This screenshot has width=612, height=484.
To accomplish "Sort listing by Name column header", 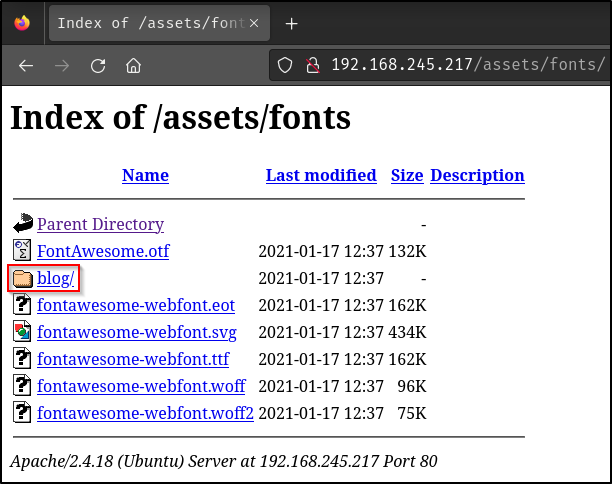I will pyautogui.click(x=145, y=175).
